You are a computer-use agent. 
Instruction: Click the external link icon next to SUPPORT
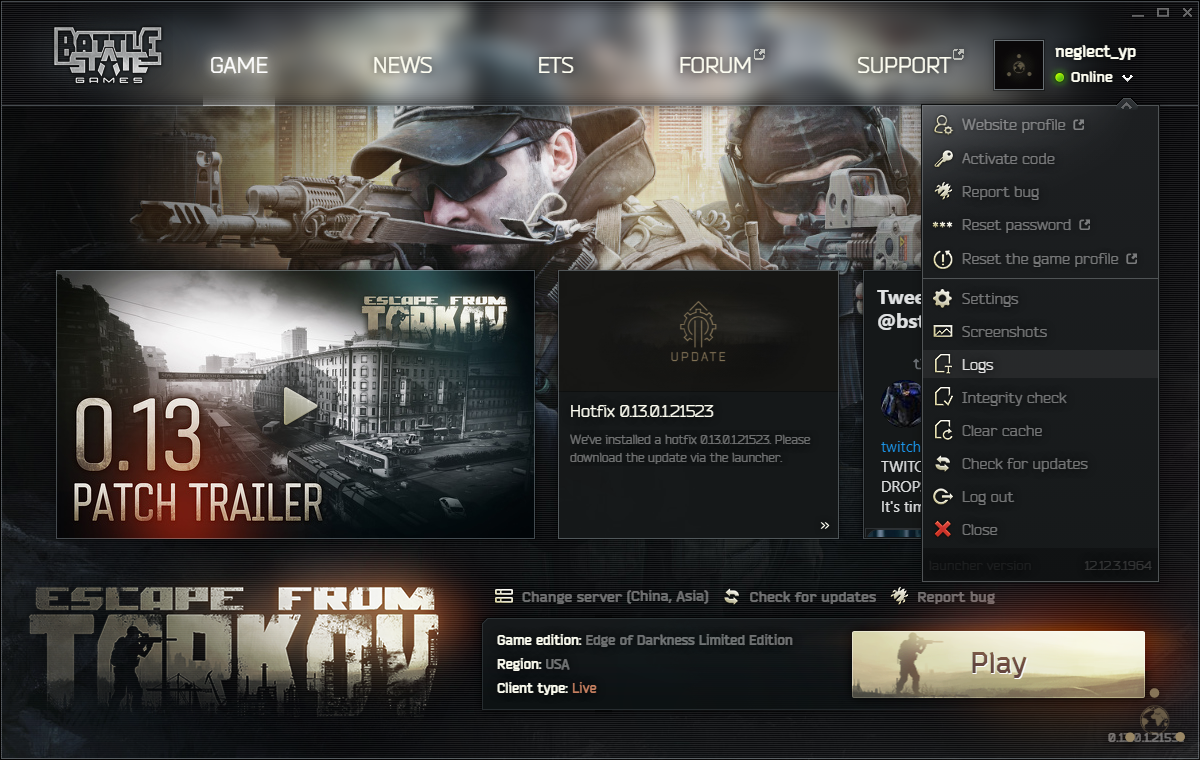coord(959,56)
